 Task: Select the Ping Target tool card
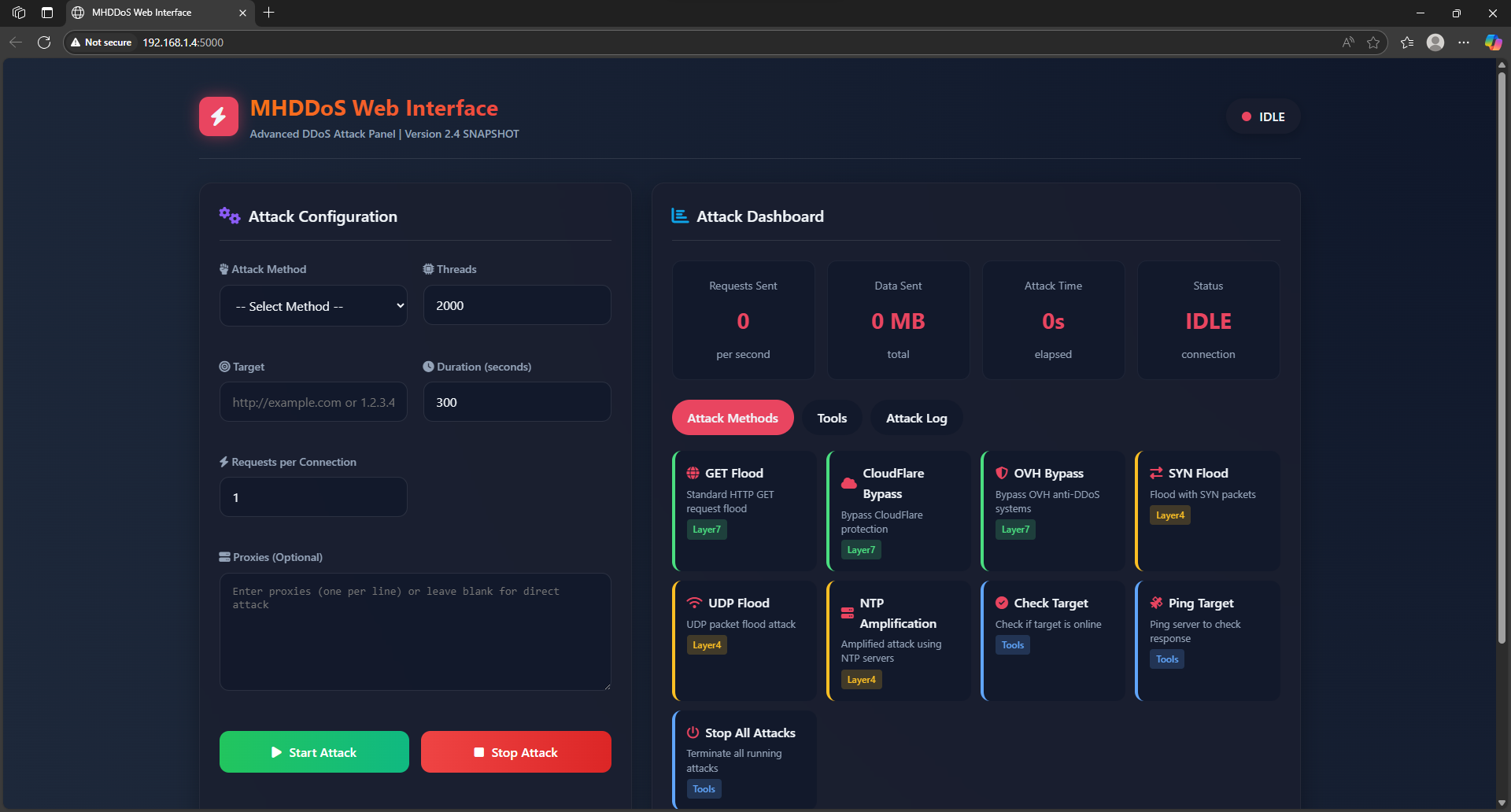(1208, 640)
